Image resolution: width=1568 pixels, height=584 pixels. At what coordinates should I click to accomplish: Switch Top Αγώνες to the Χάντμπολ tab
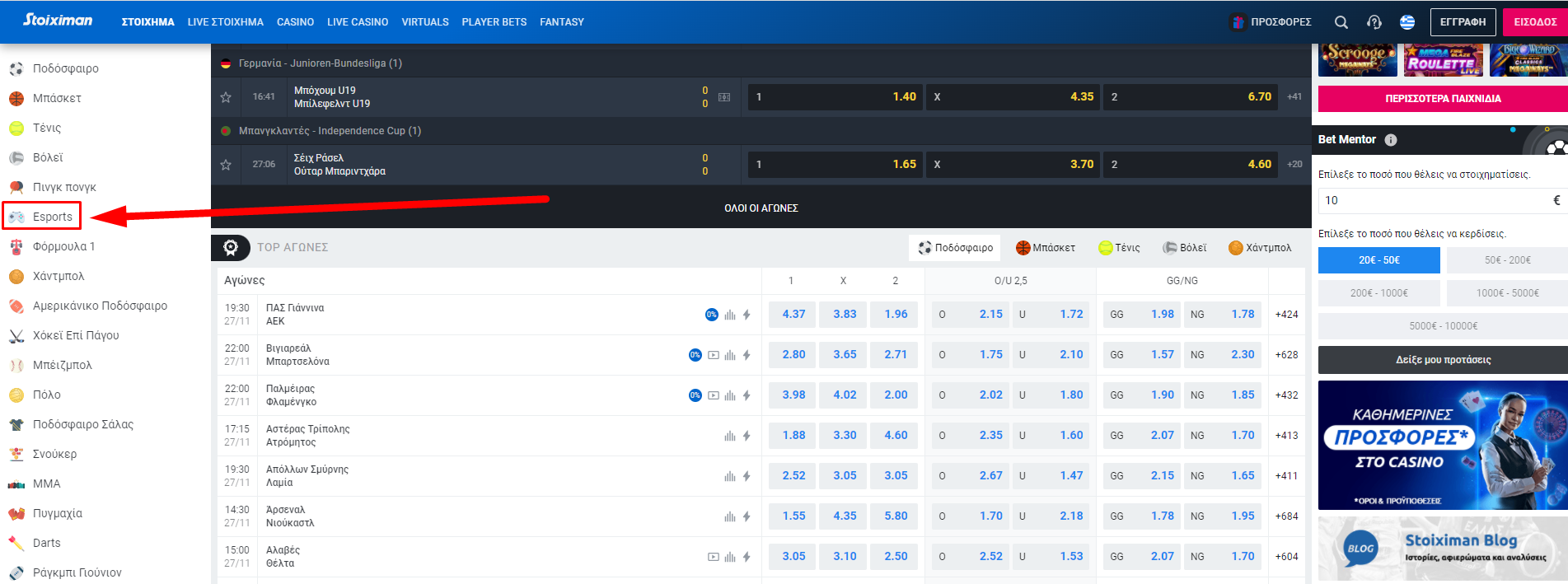[1260, 248]
